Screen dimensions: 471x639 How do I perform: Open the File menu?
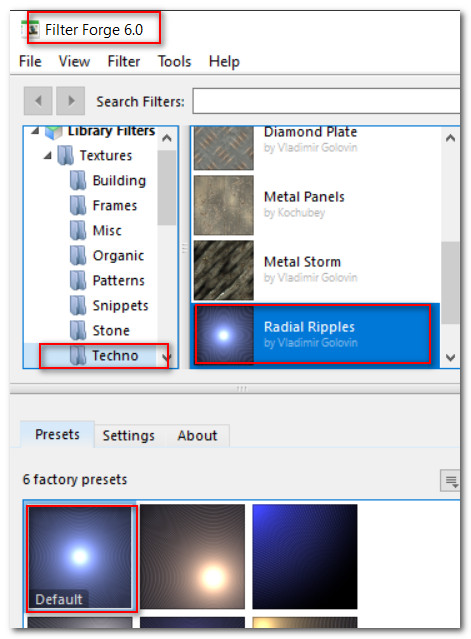[30, 62]
